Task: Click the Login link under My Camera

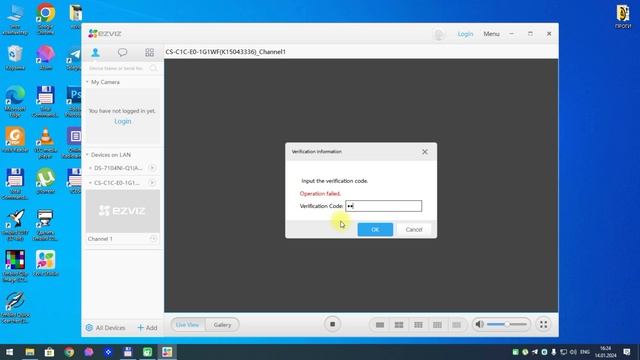Action: [122, 121]
